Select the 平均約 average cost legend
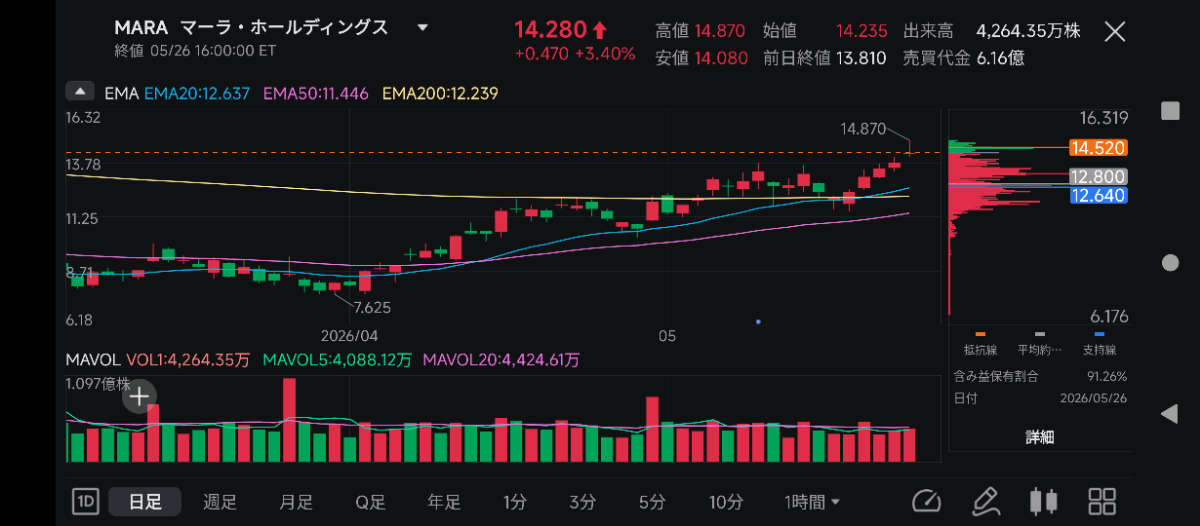This screenshot has width=1200, height=526. [x=1040, y=345]
